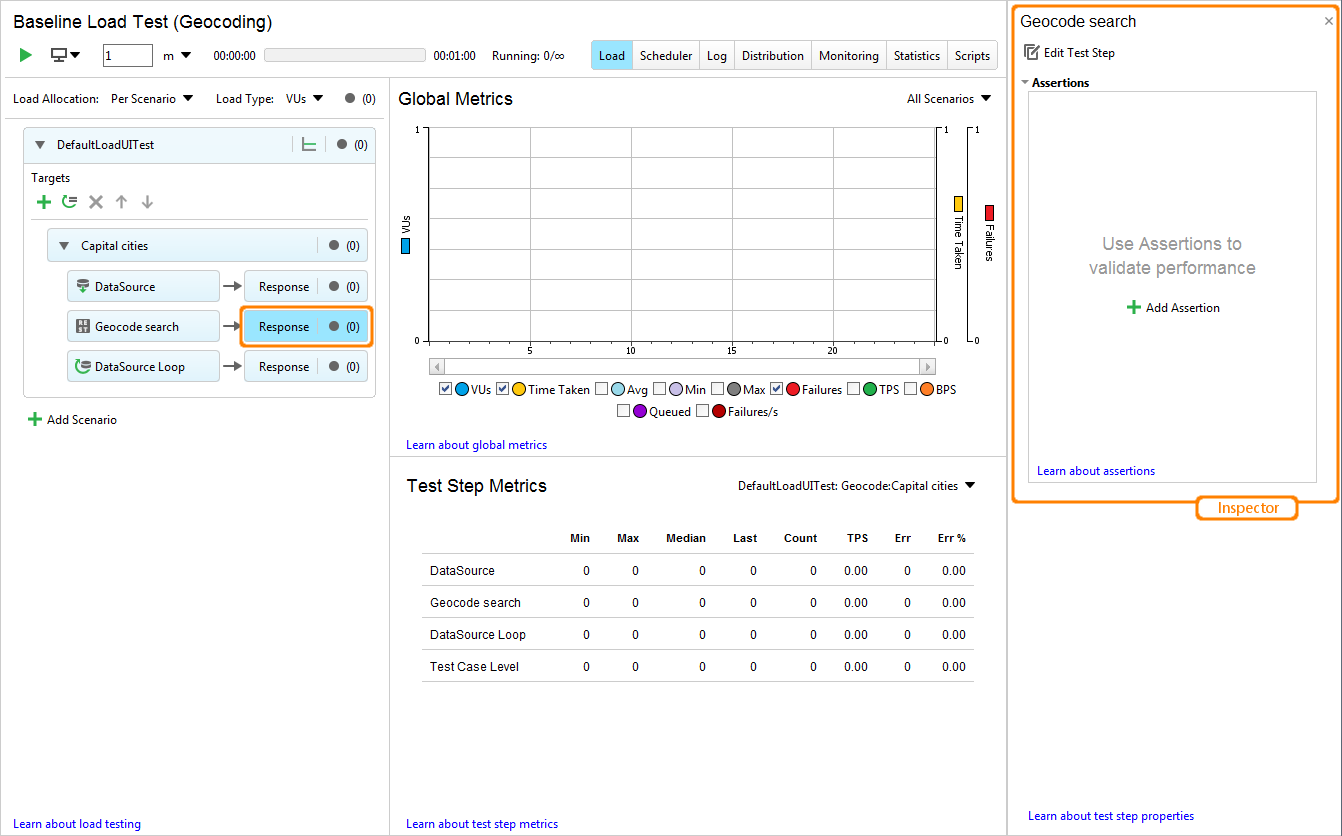This screenshot has width=1342, height=836.
Task: Remove selected target with the X icon
Action: coord(95,201)
